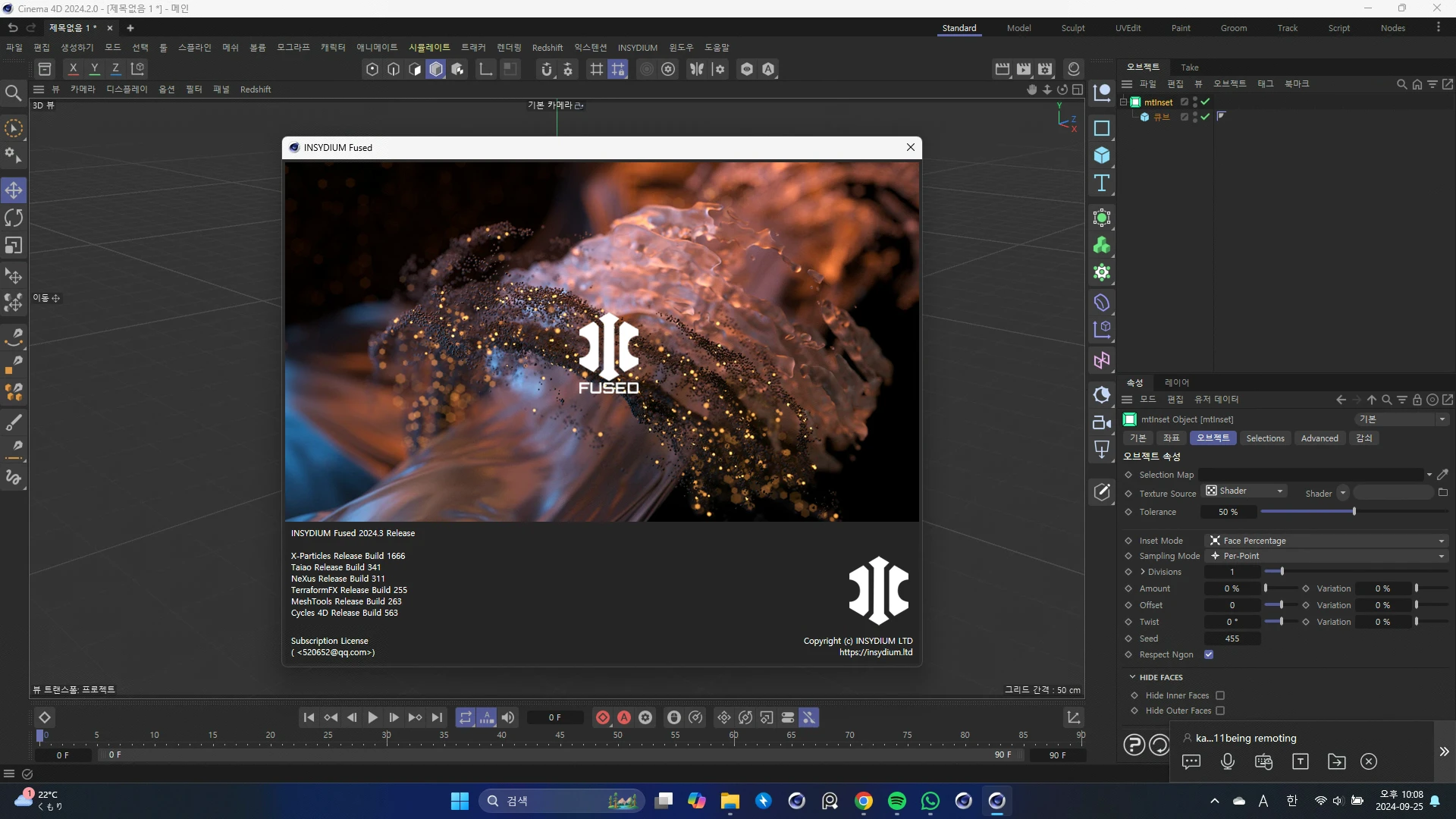Open the https://insydium.ltd link in splash screen
Viewport: 1456px width, 819px height.
click(x=876, y=652)
